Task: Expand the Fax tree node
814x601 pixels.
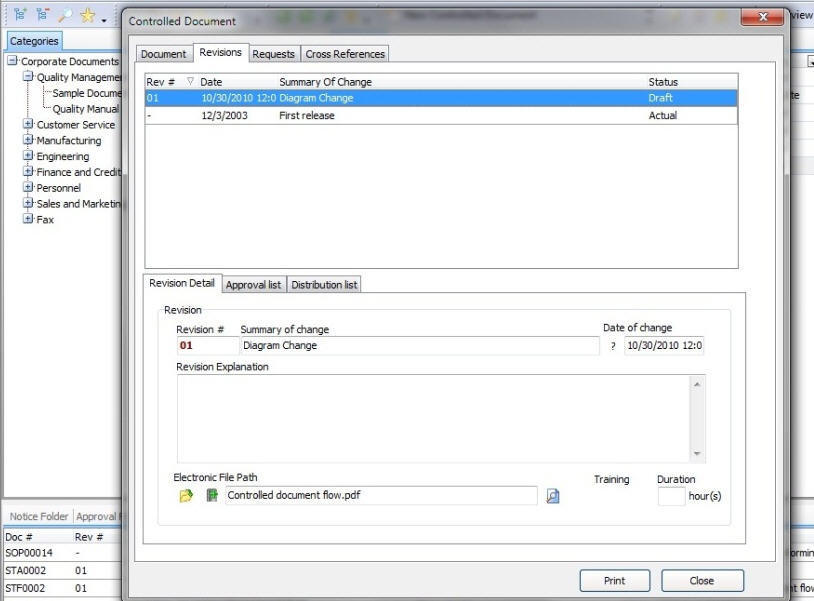Action: point(28,219)
